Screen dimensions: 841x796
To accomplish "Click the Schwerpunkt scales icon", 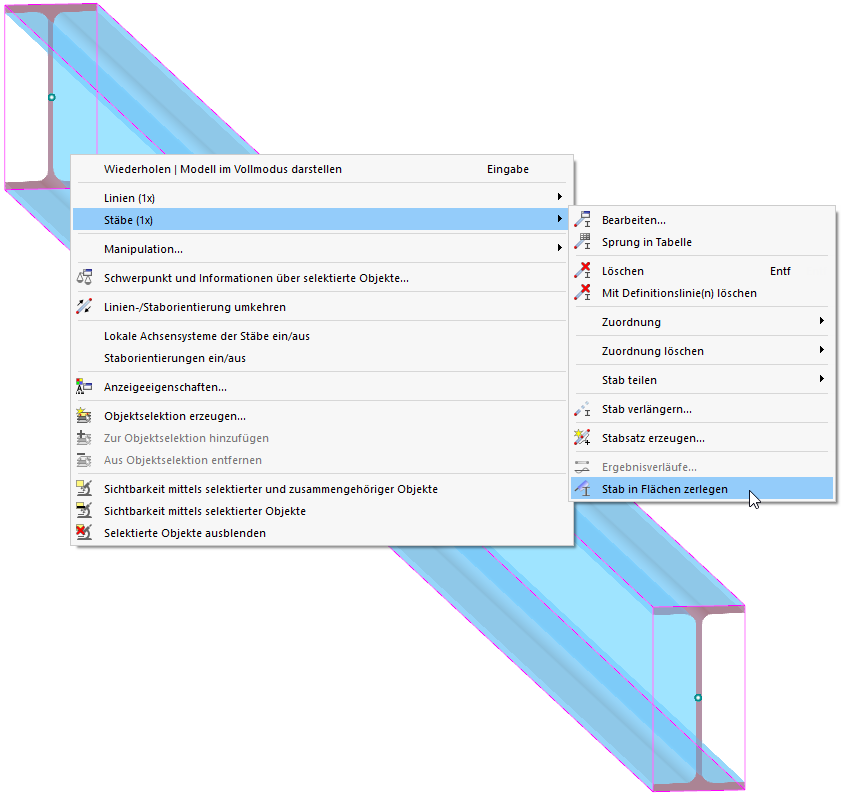I will point(84,277).
